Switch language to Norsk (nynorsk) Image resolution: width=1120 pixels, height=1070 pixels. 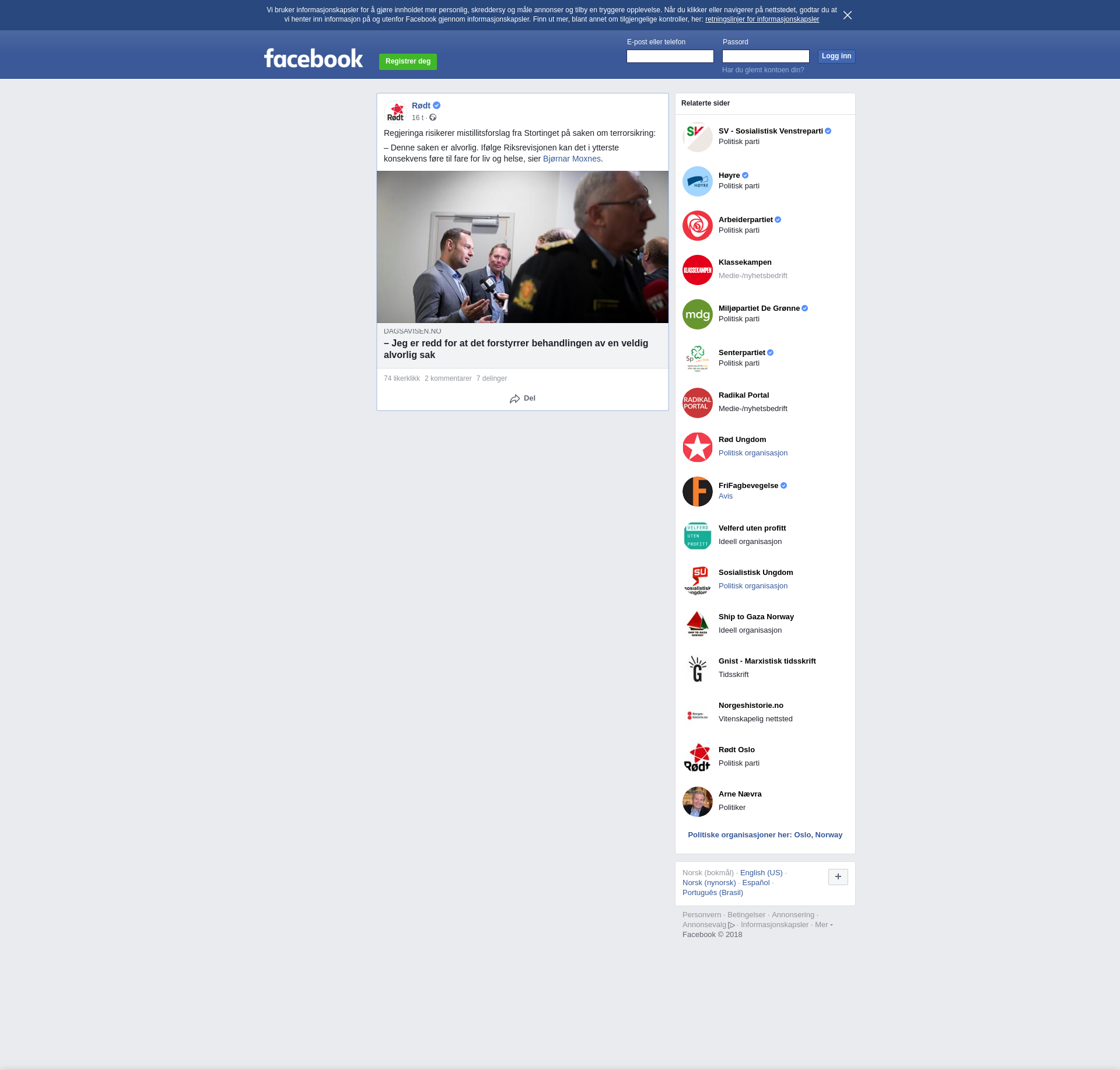tap(709, 883)
